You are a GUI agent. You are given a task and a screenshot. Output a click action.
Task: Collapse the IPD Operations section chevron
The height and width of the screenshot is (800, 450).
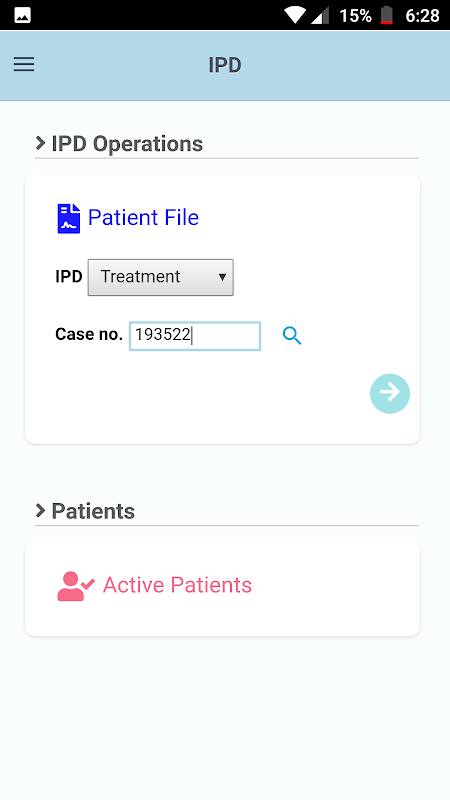point(40,143)
